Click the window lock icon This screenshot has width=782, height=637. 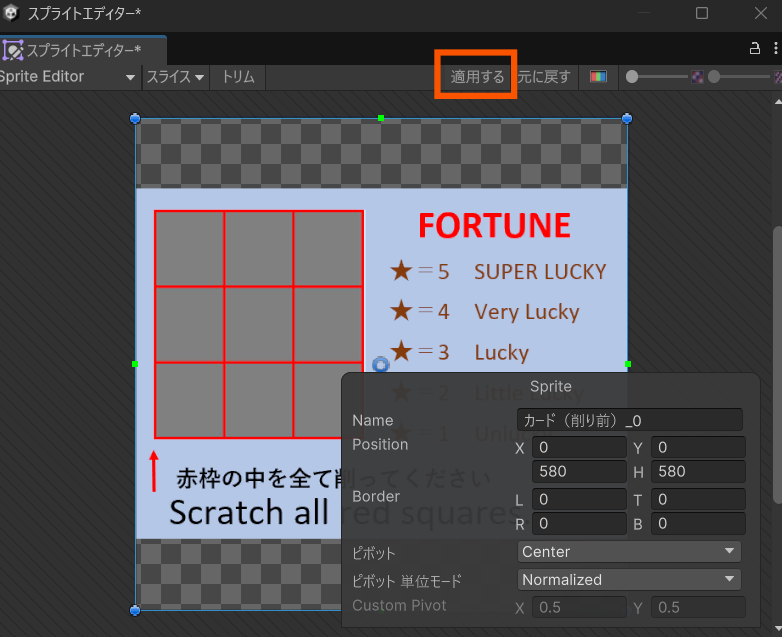pyautogui.click(x=755, y=48)
